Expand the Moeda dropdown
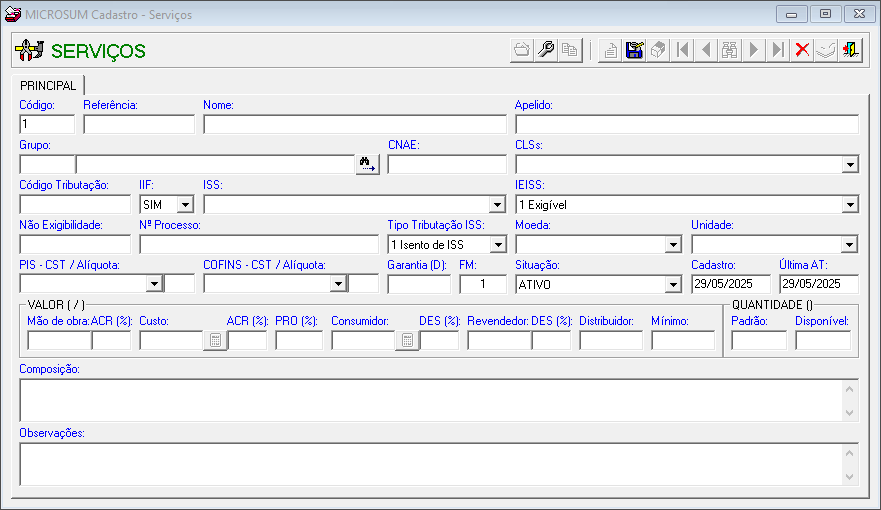 (x=672, y=244)
